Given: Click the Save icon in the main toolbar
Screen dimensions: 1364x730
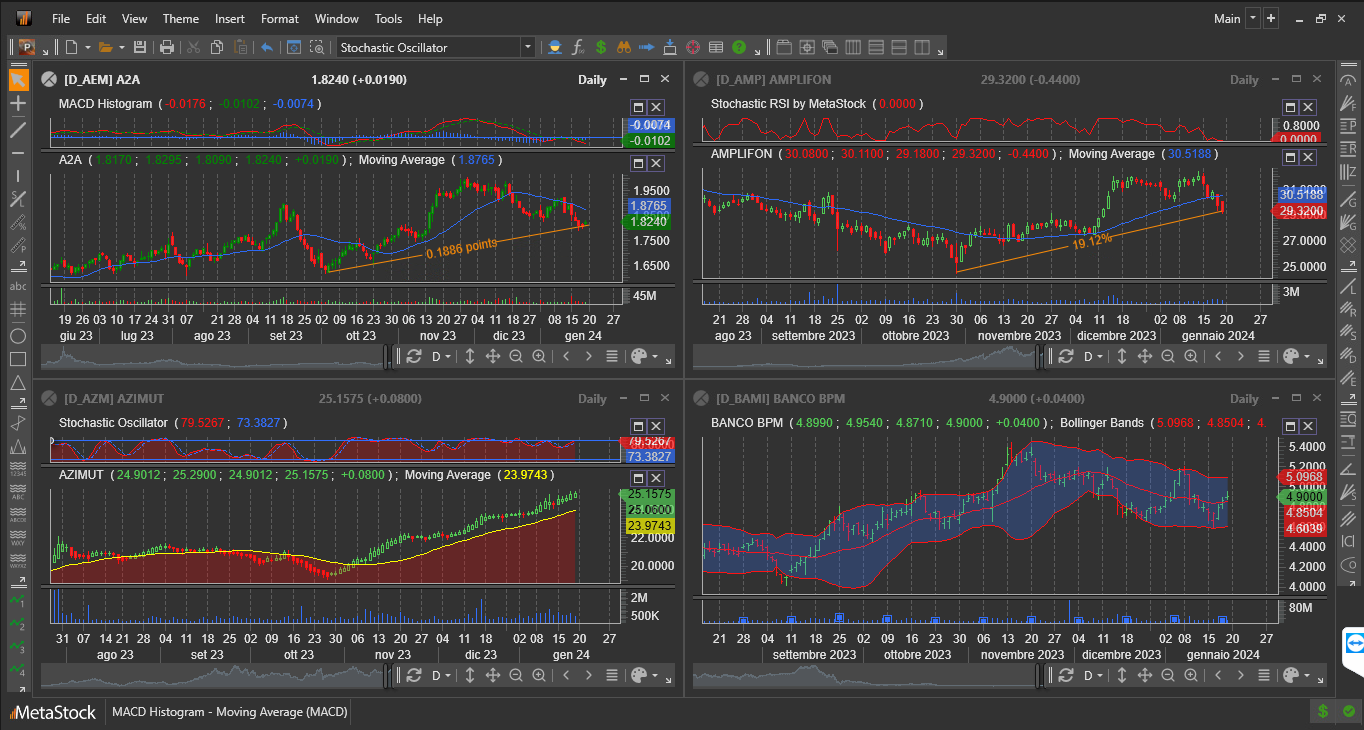Looking at the screenshot, I should 140,47.
